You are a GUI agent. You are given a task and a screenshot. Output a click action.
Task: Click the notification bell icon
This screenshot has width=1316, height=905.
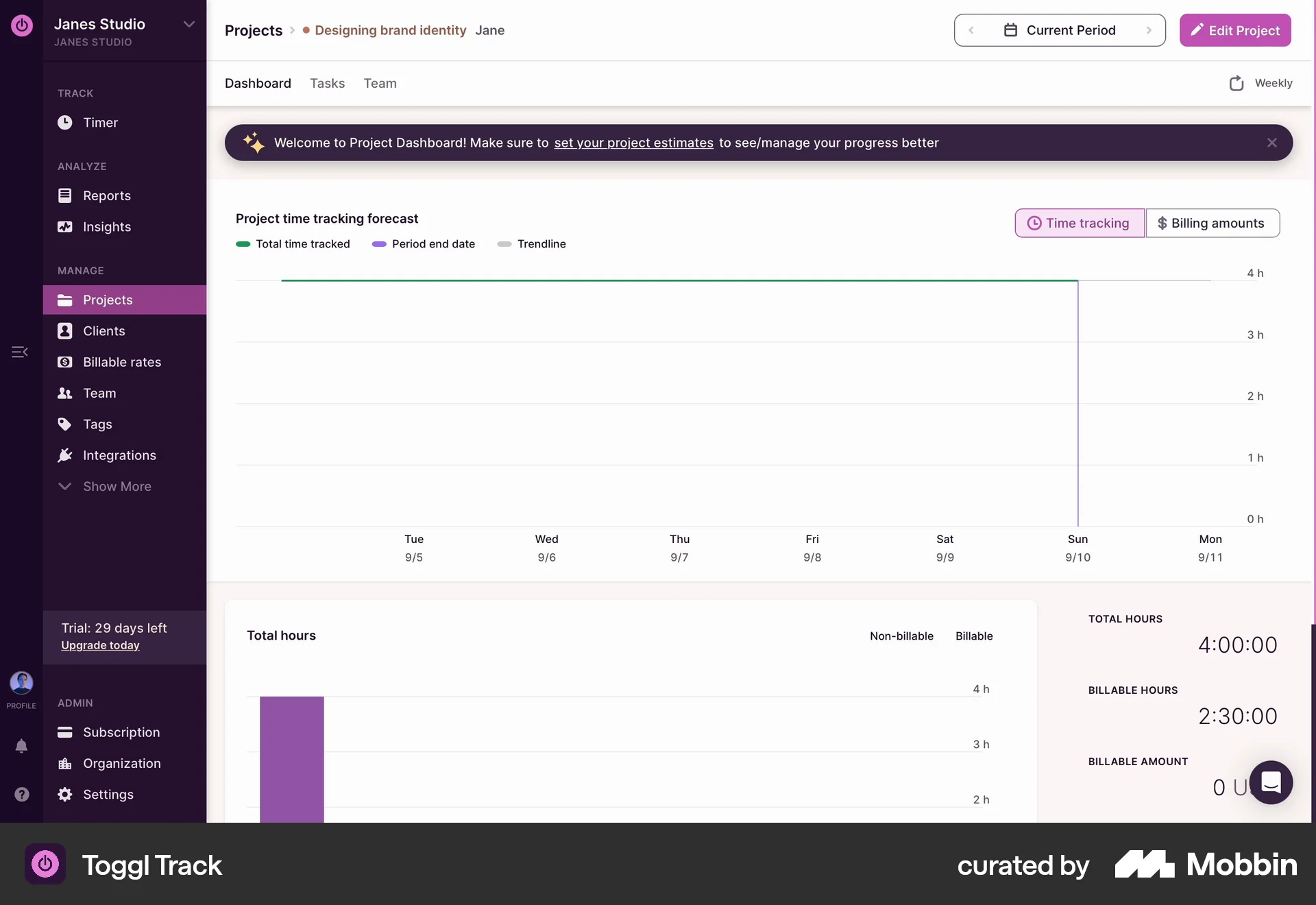pos(21,746)
